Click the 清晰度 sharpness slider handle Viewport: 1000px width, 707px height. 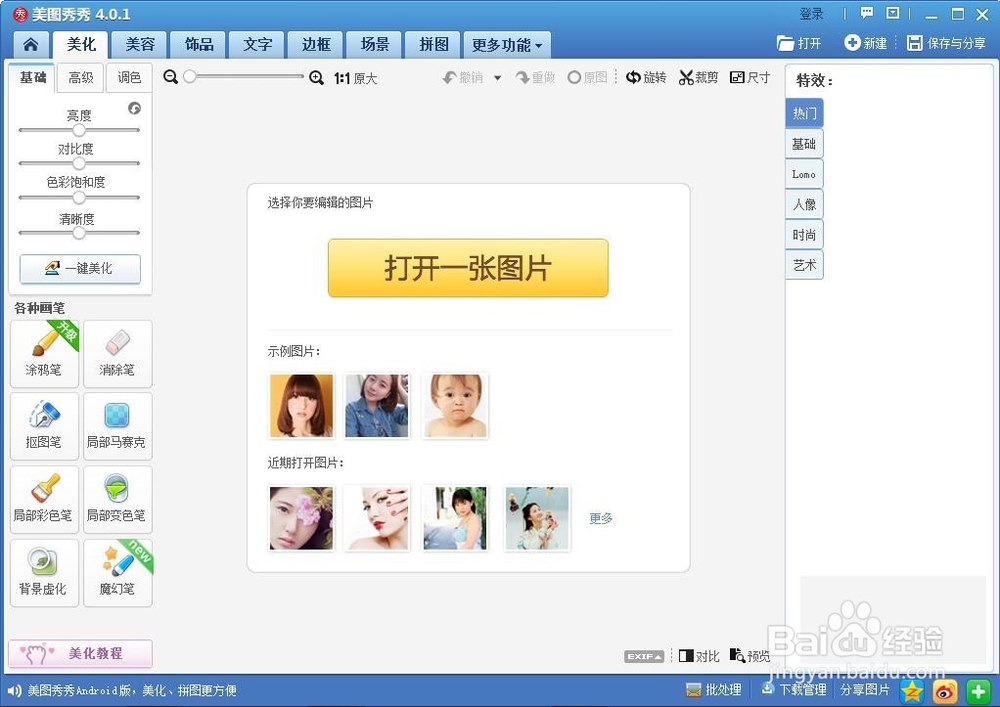[79, 233]
